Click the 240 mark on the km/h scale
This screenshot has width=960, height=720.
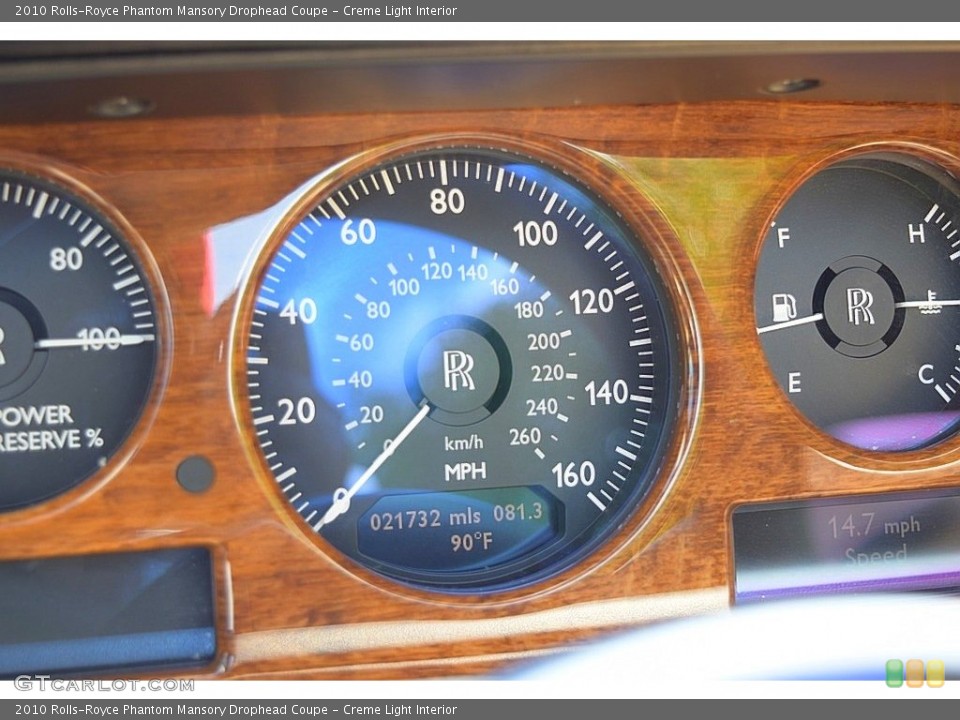click(x=542, y=407)
